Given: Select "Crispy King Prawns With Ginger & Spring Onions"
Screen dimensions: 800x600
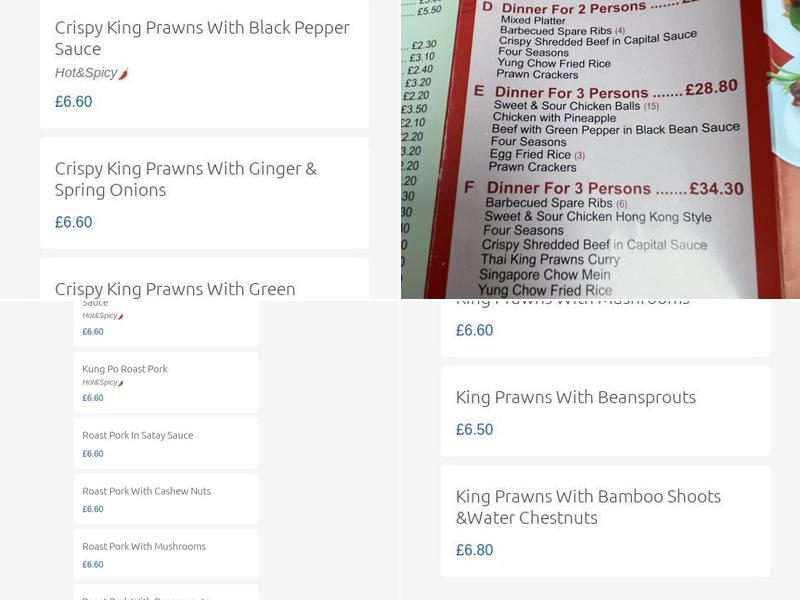Looking at the screenshot, I should (186, 181).
